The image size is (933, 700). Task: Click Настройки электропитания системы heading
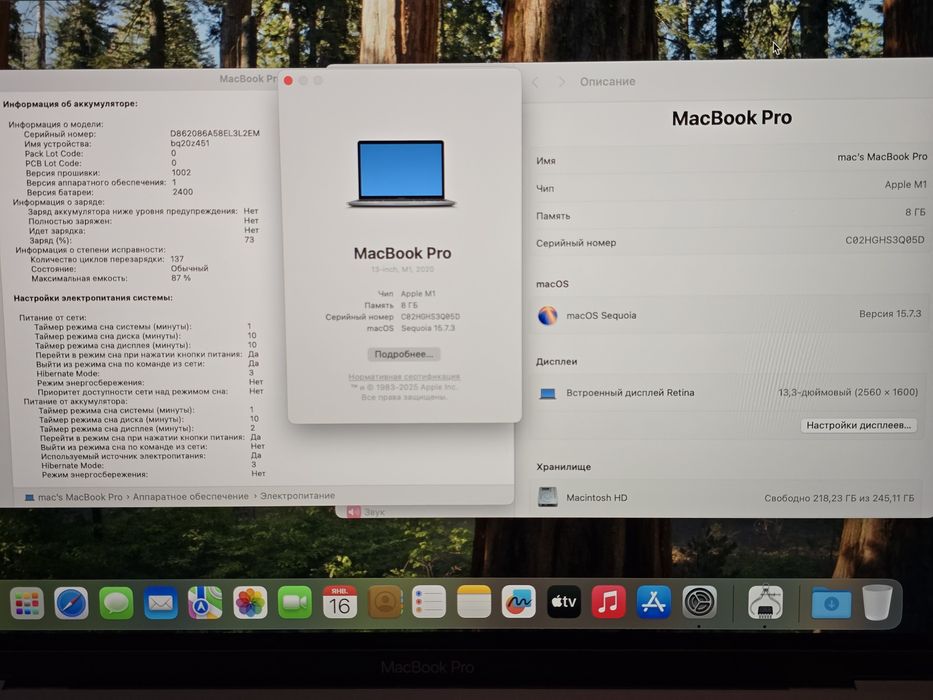tap(93, 298)
